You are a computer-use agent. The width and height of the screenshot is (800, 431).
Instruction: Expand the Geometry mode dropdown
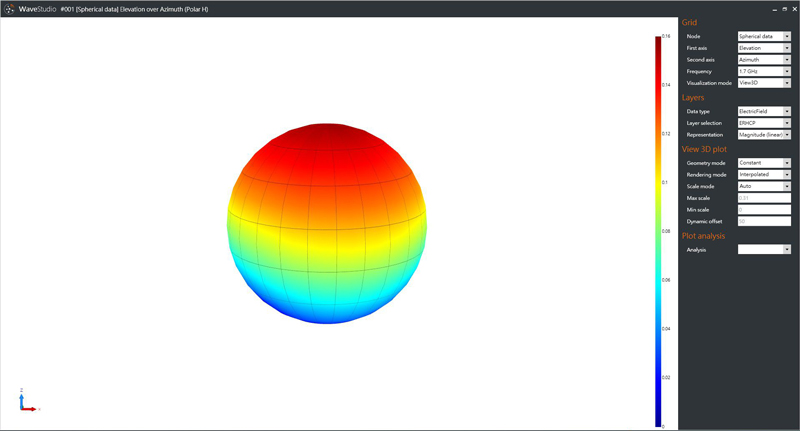point(764,162)
